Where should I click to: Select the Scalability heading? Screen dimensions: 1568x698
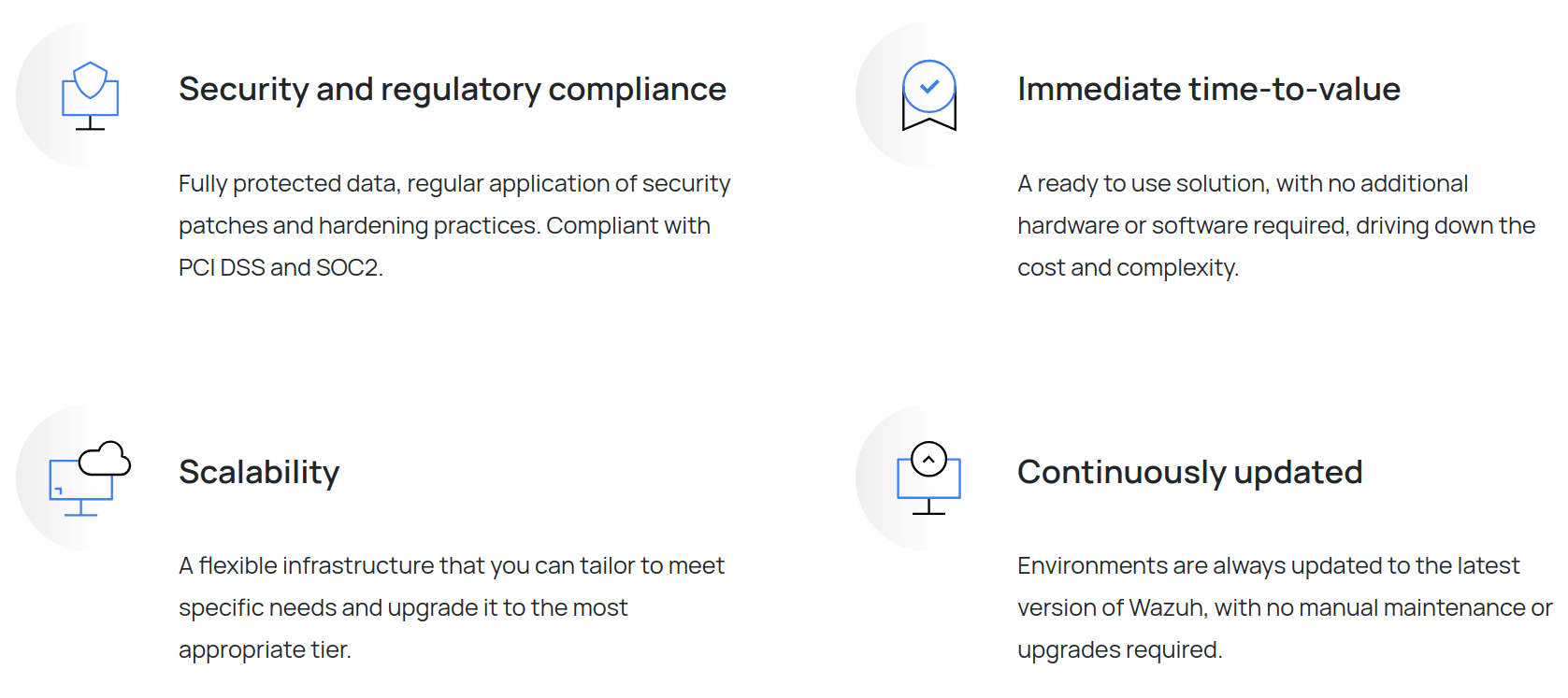tap(259, 473)
